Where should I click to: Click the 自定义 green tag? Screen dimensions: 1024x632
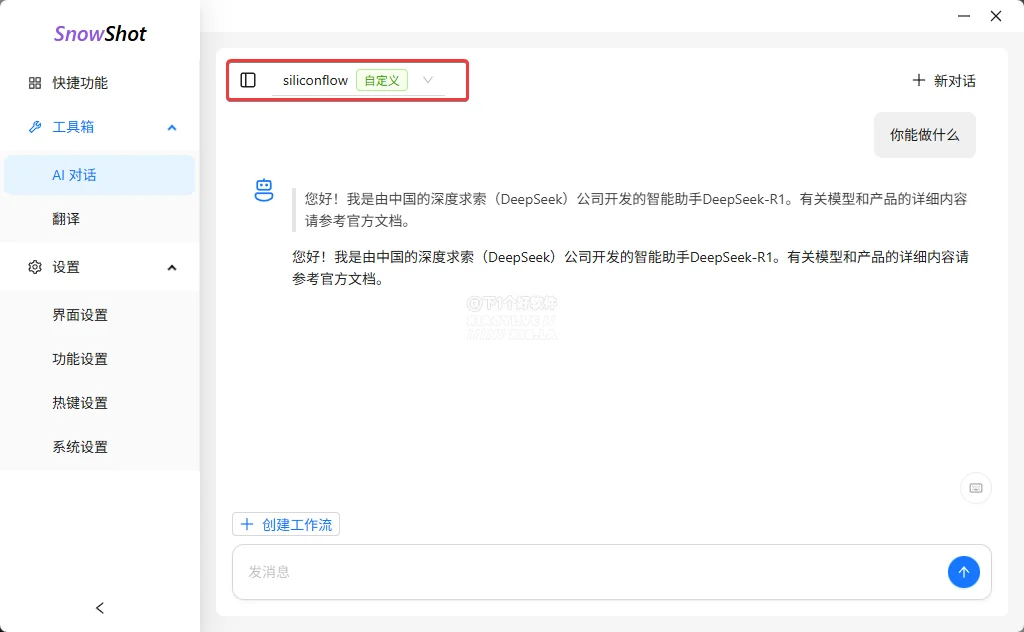coord(382,80)
